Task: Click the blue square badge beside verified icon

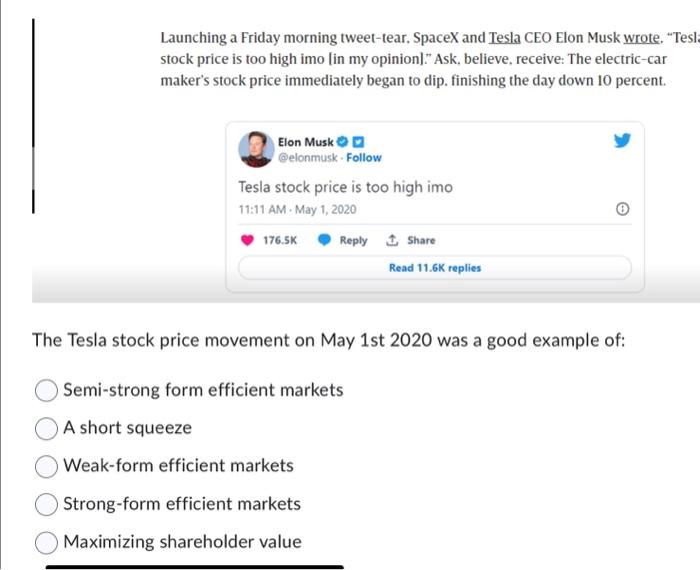Action: point(358,142)
